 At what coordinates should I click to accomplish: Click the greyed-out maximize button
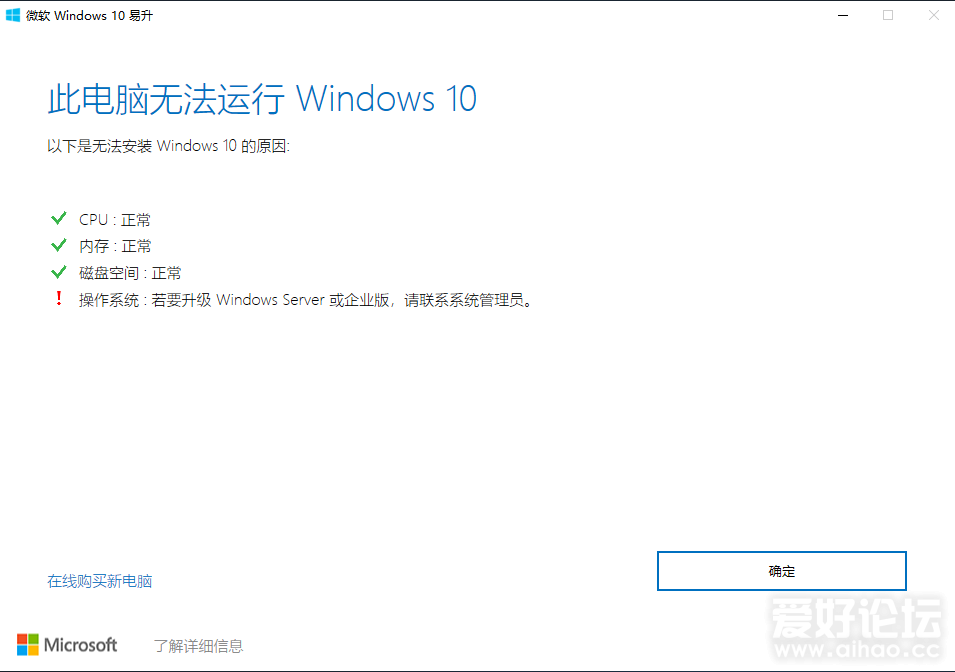coord(888,15)
